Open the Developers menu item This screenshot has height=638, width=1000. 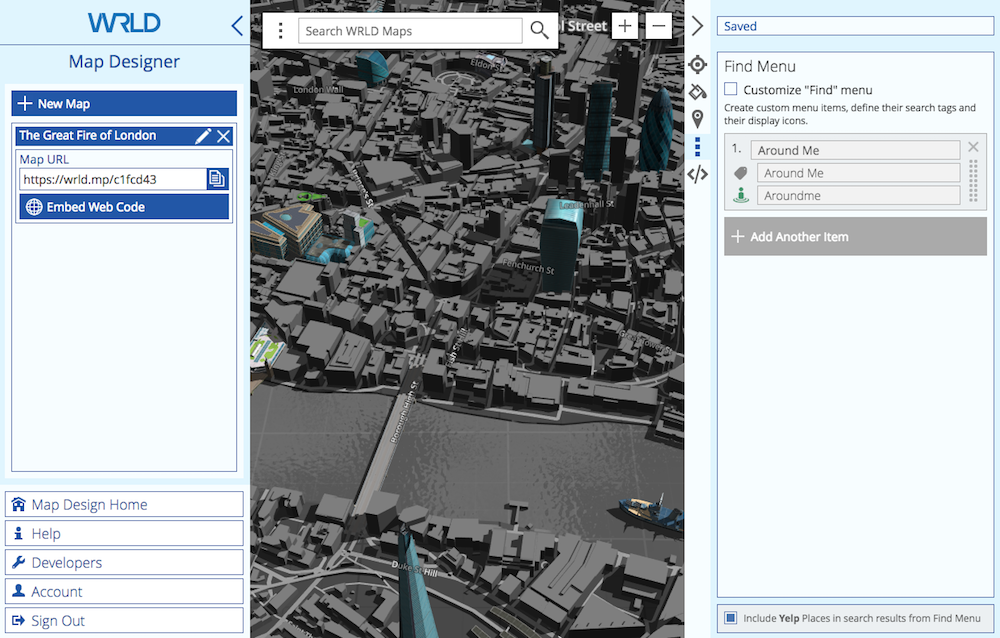click(124, 563)
